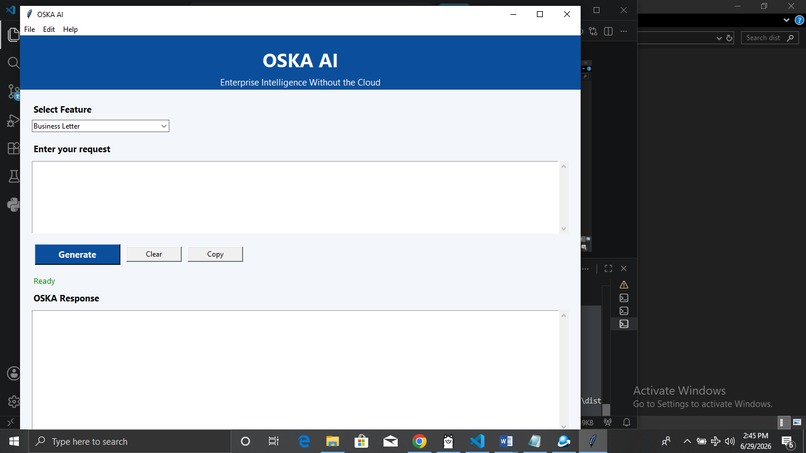
Task: Open Google Chrome from taskbar
Action: click(419, 441)
